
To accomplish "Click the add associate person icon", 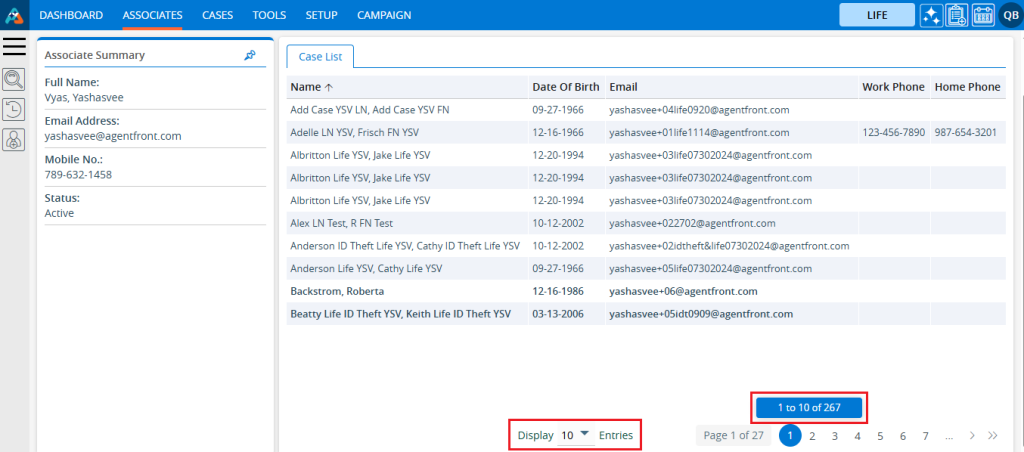I will point(14,141).
